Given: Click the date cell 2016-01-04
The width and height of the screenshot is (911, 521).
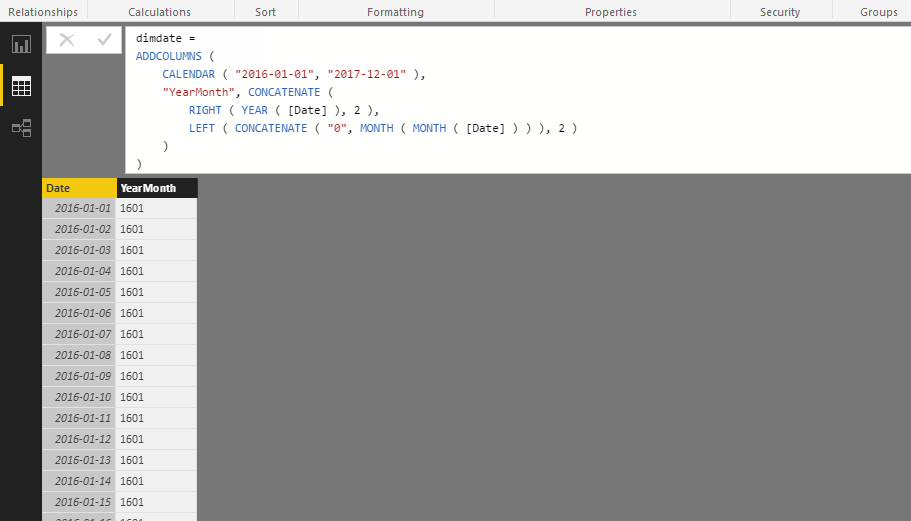Looking at the screenshot, I should [79, 271].
